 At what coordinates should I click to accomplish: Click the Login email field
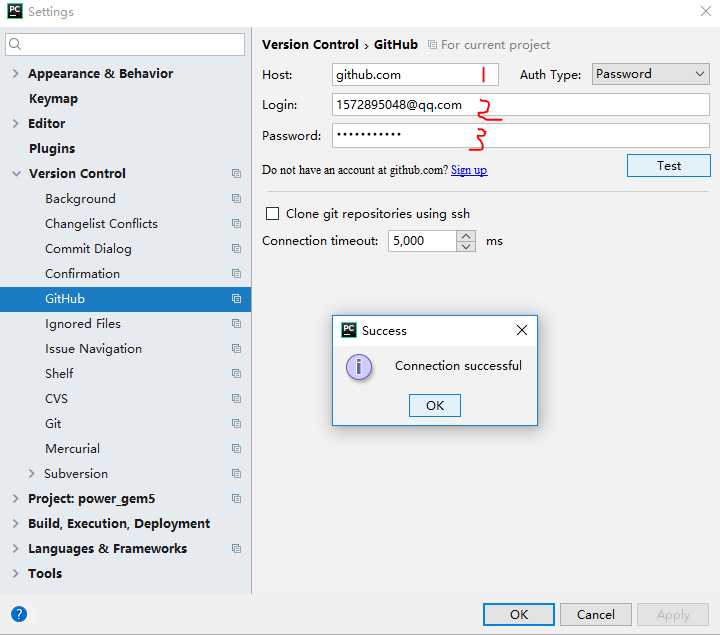521,105
